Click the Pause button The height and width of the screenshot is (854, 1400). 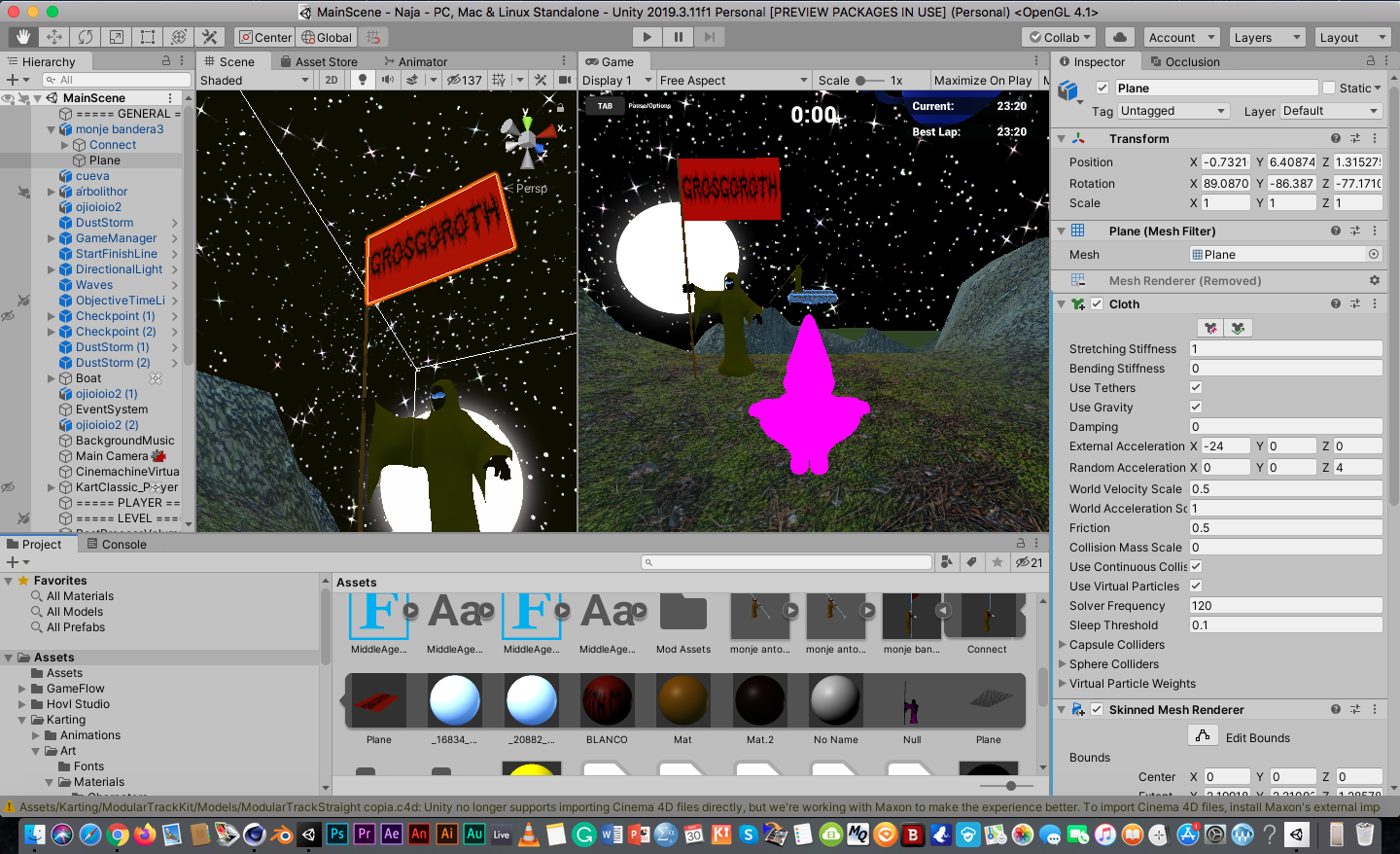tap(678, 37)
